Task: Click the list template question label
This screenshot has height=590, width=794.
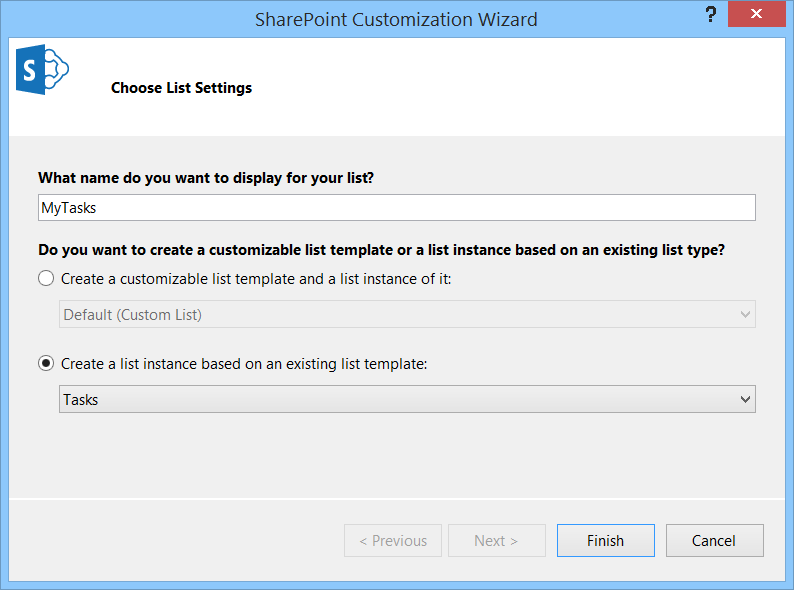Action: pos(381,250)
